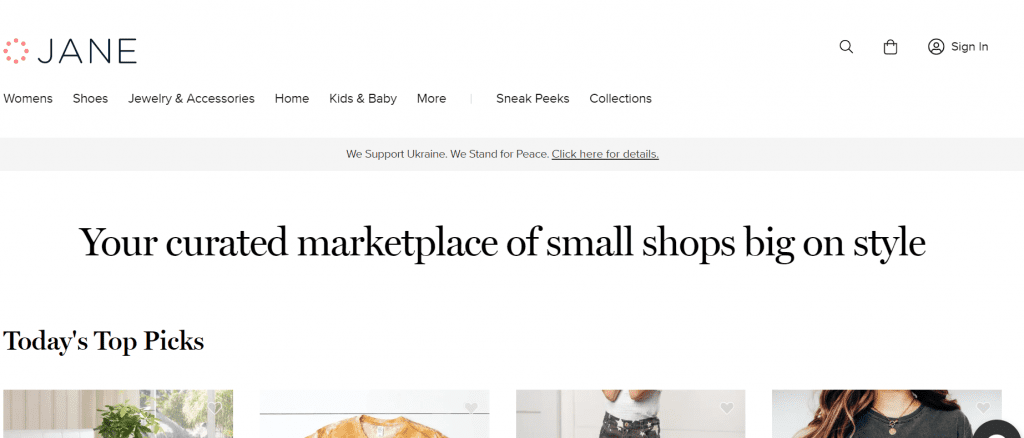Viewport: 1024px width, 438px height.
Task: Open the Collections page
Action: pos(620,99)
